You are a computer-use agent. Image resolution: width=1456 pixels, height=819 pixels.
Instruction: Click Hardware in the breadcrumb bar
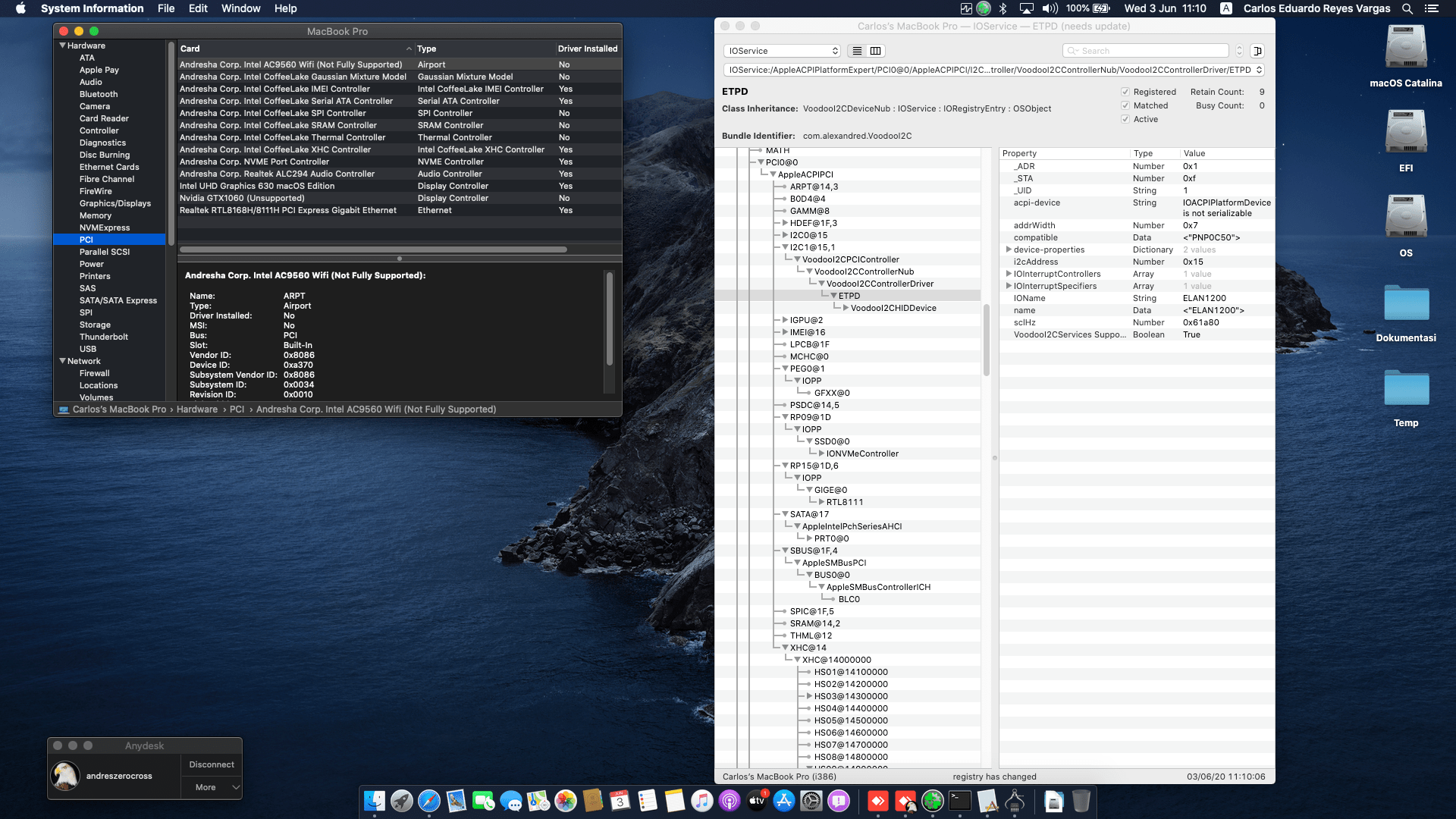[197, 409]
